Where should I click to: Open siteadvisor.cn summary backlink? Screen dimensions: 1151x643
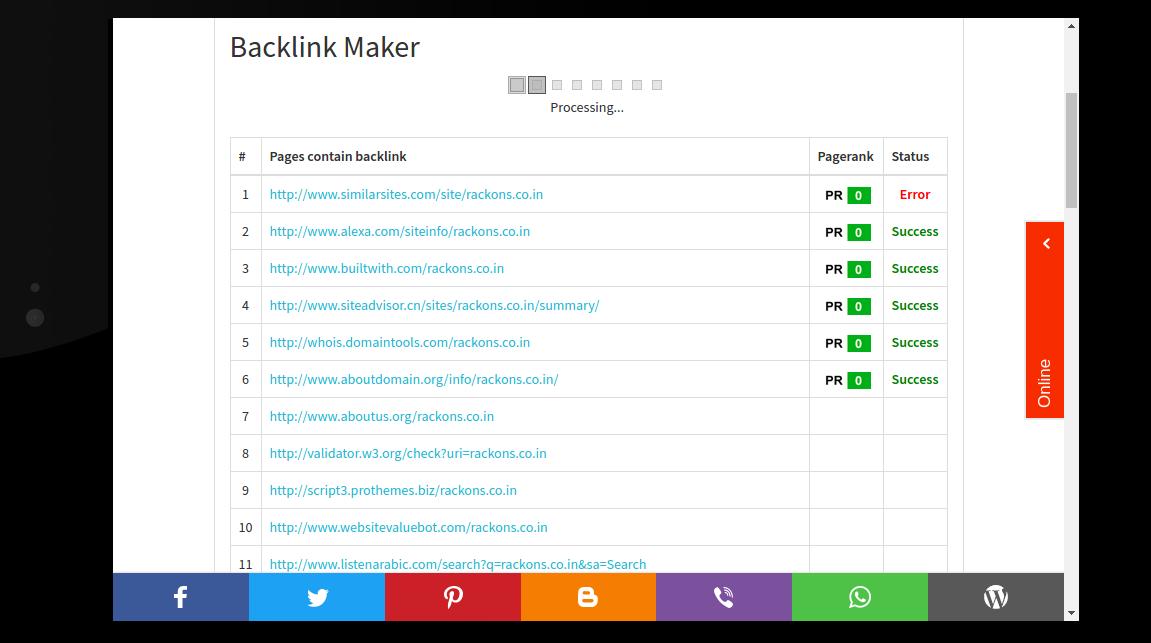(434, 305)
